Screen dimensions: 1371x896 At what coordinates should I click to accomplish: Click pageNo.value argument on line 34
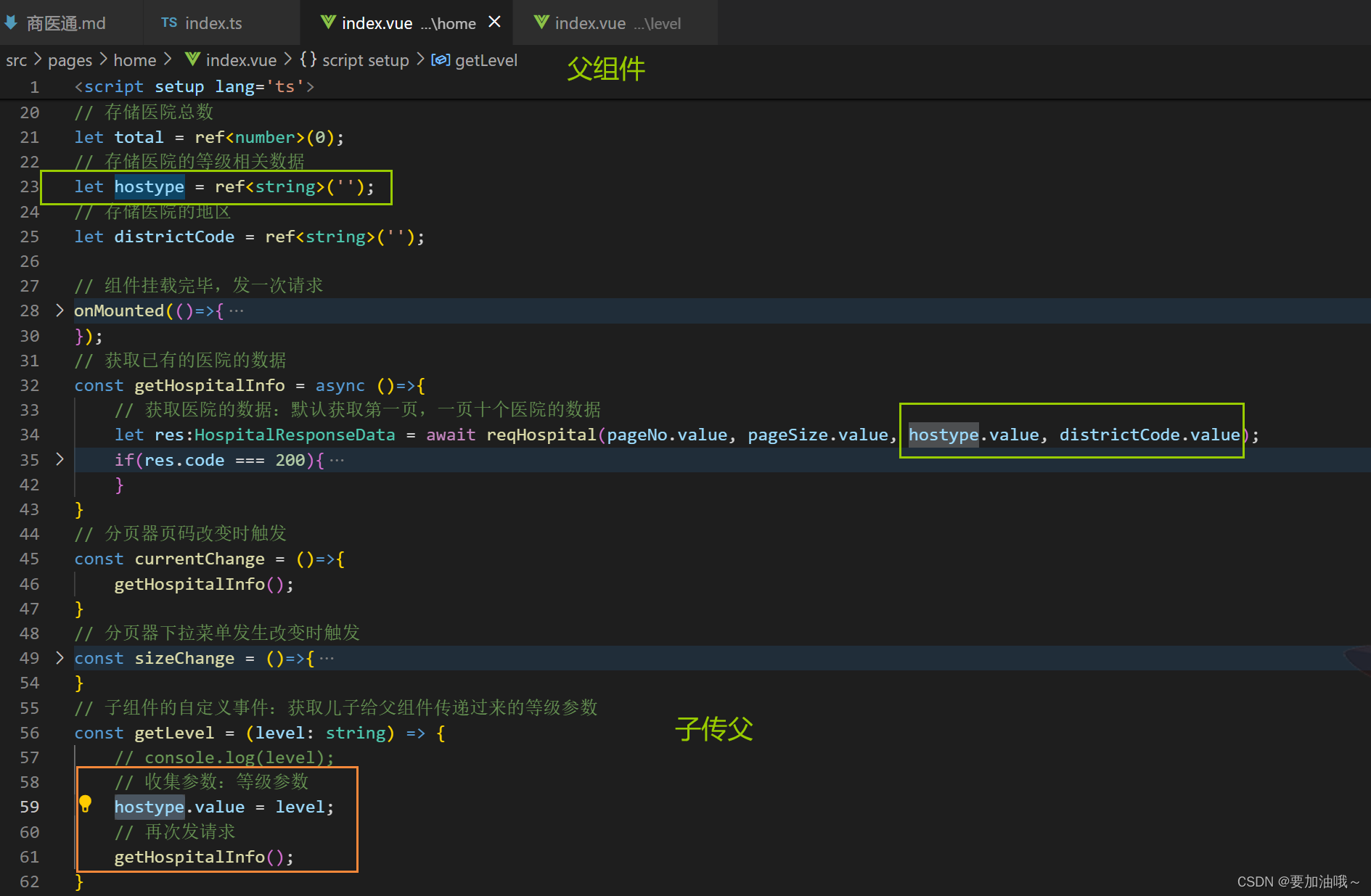[x=667, y=435]
